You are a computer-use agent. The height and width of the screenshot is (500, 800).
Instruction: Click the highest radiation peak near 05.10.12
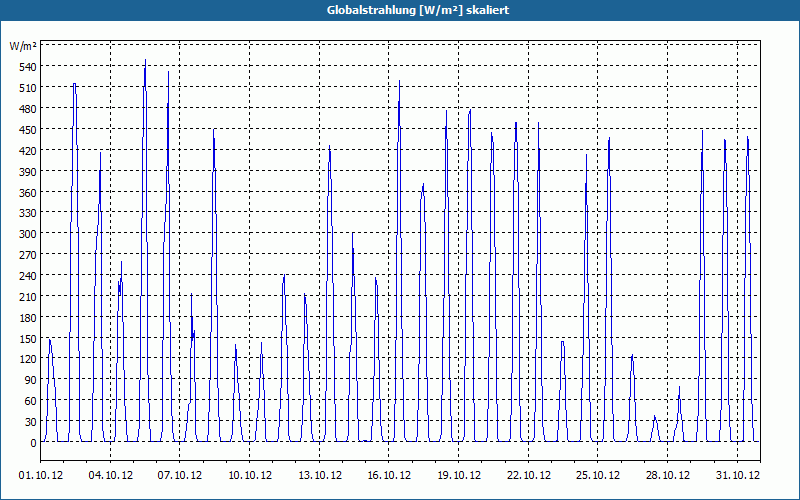[145, 60]
